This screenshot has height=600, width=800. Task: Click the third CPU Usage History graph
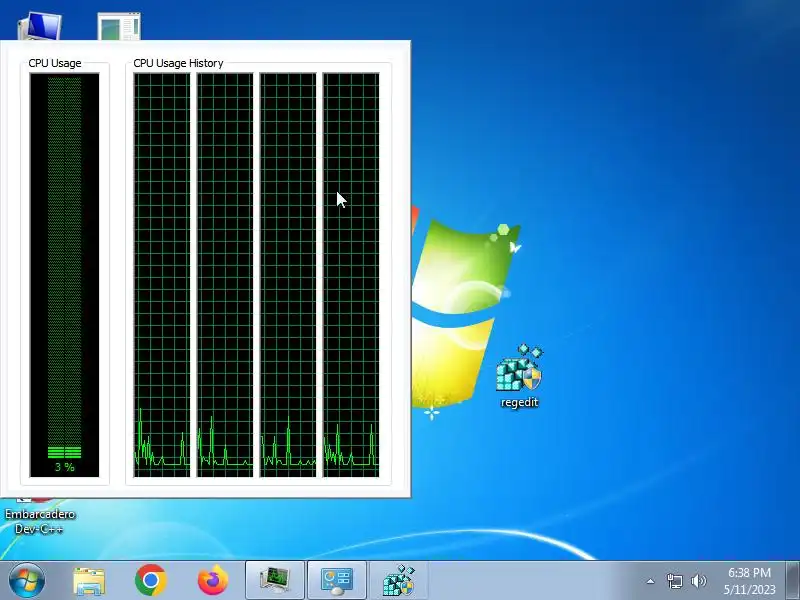pos(288,275)
